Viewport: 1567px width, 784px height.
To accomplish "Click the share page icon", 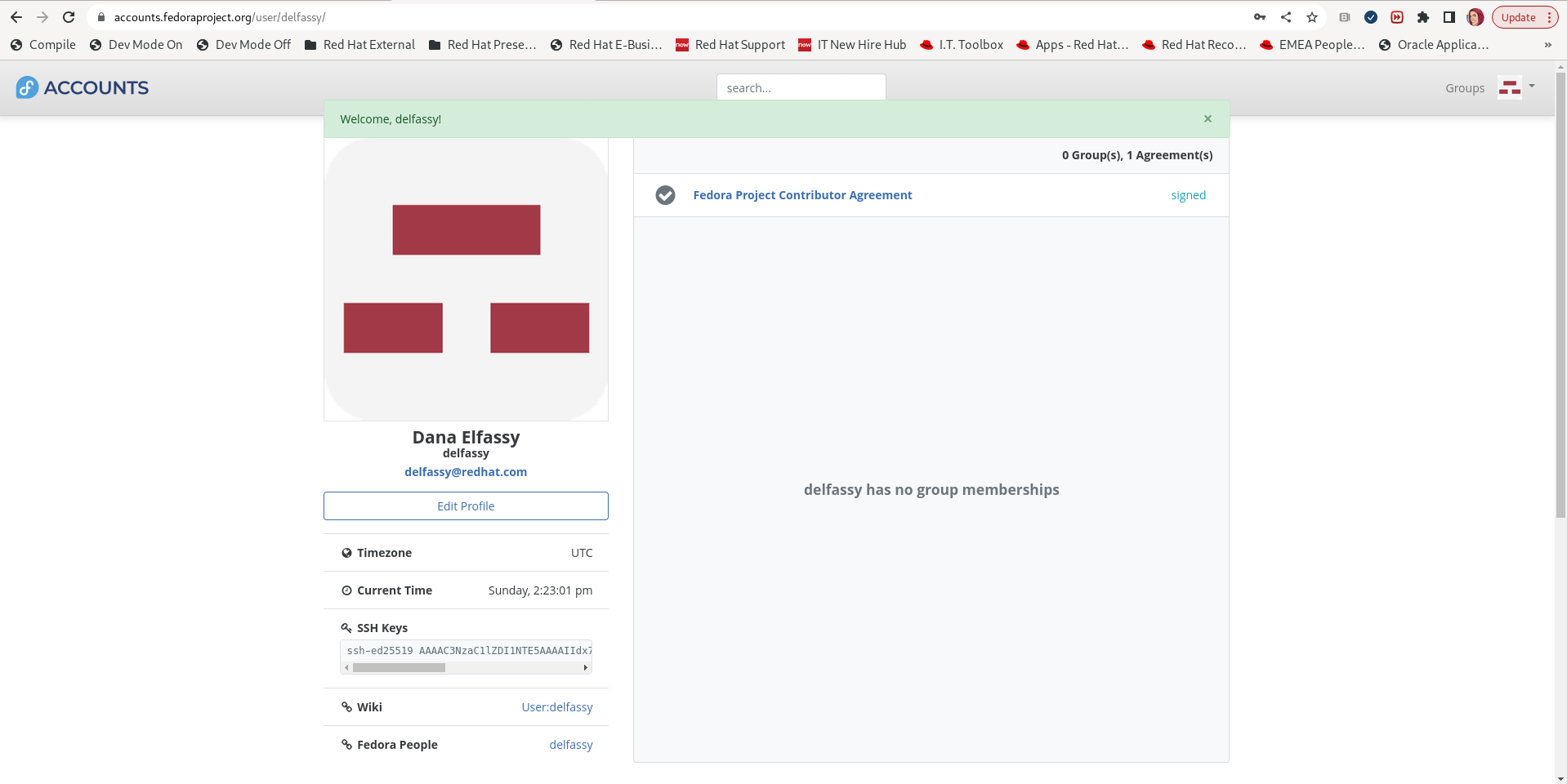I will [1286, 17].
